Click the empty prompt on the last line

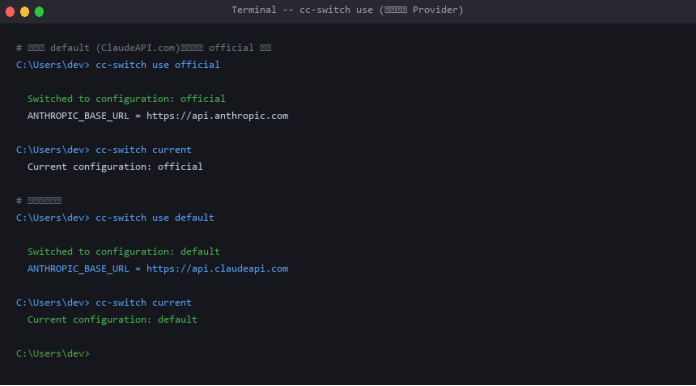click(x=53, y=354)
